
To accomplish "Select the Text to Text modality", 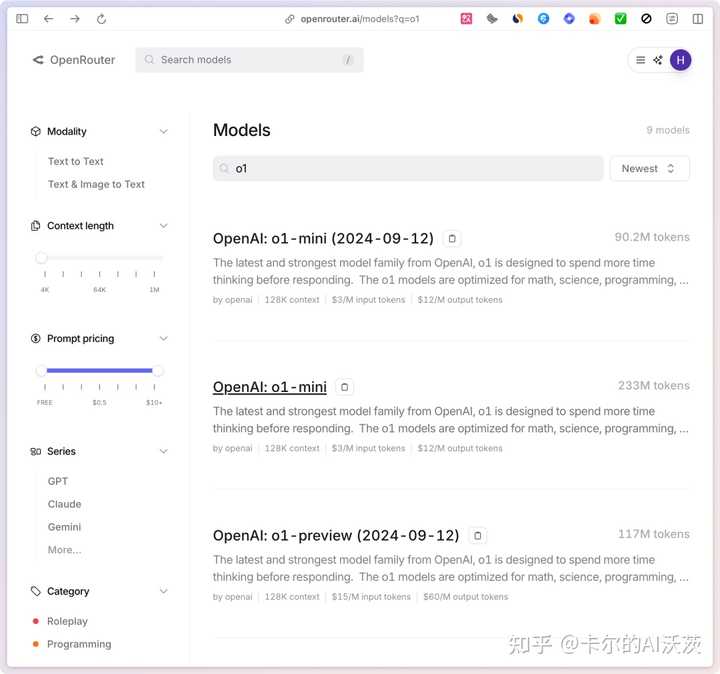I will (x=76, y=162).
